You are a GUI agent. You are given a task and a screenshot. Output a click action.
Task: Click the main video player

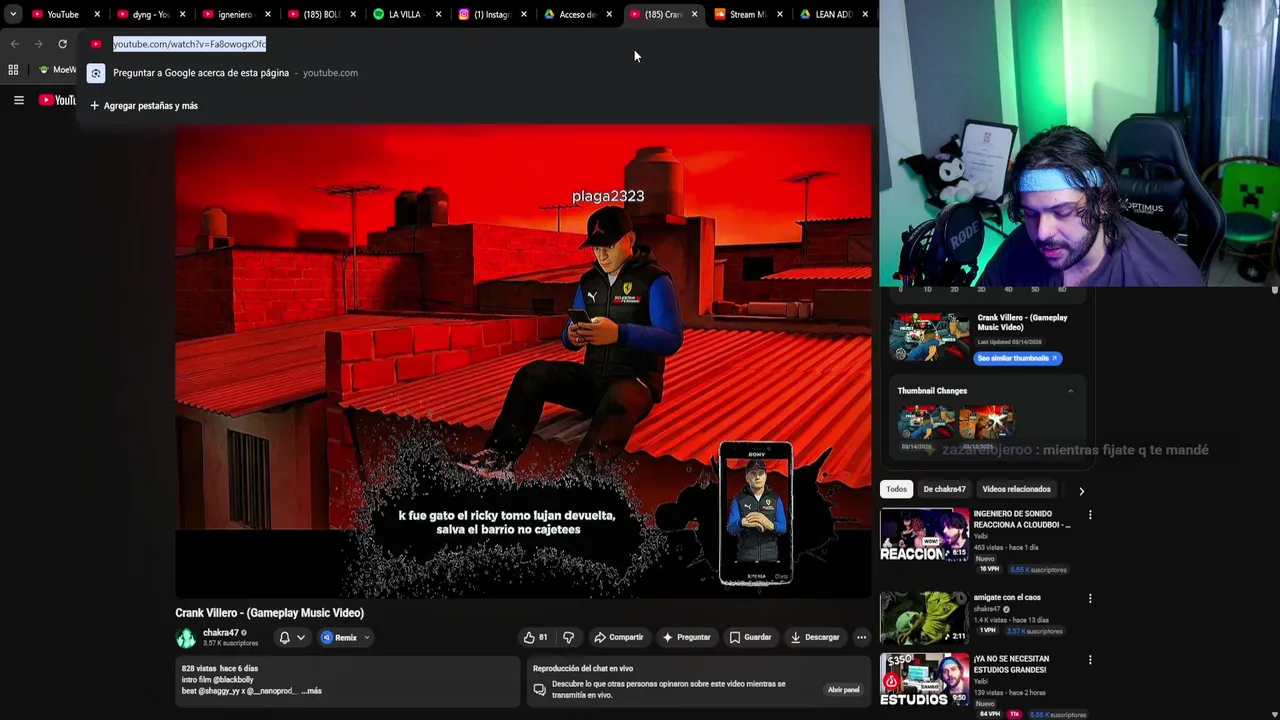coord(523,361)
